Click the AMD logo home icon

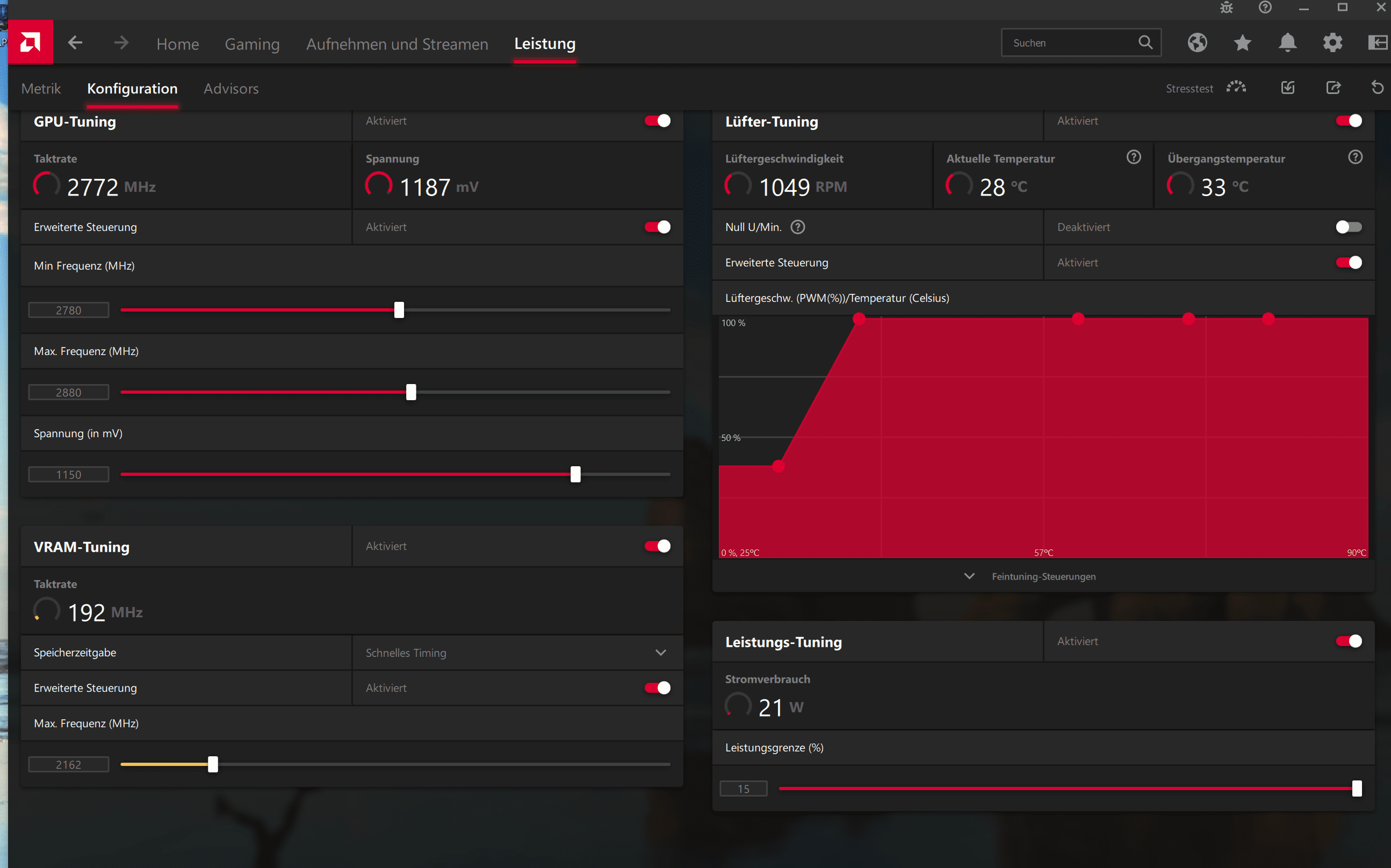click(31, 42)
